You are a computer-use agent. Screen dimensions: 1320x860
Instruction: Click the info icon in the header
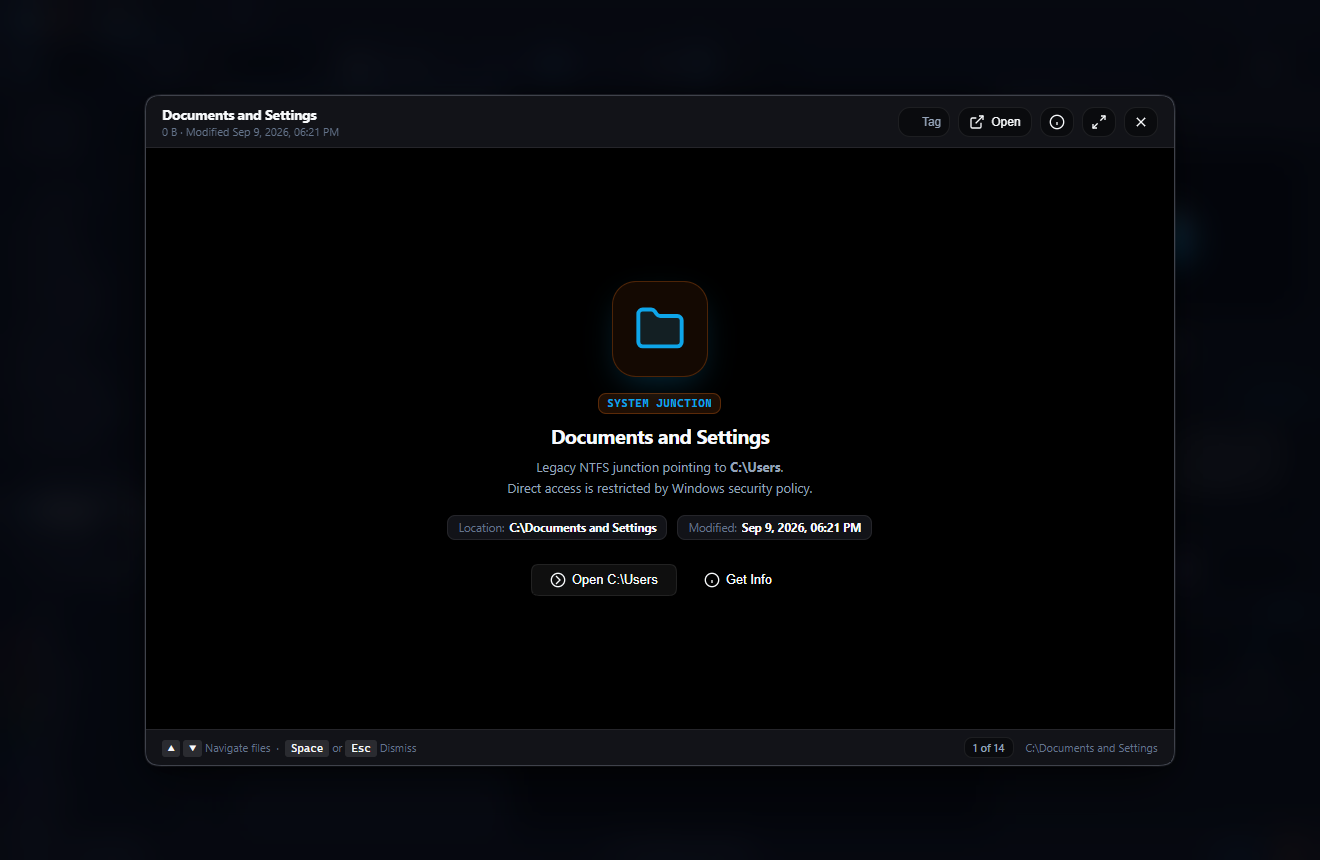1056,122
